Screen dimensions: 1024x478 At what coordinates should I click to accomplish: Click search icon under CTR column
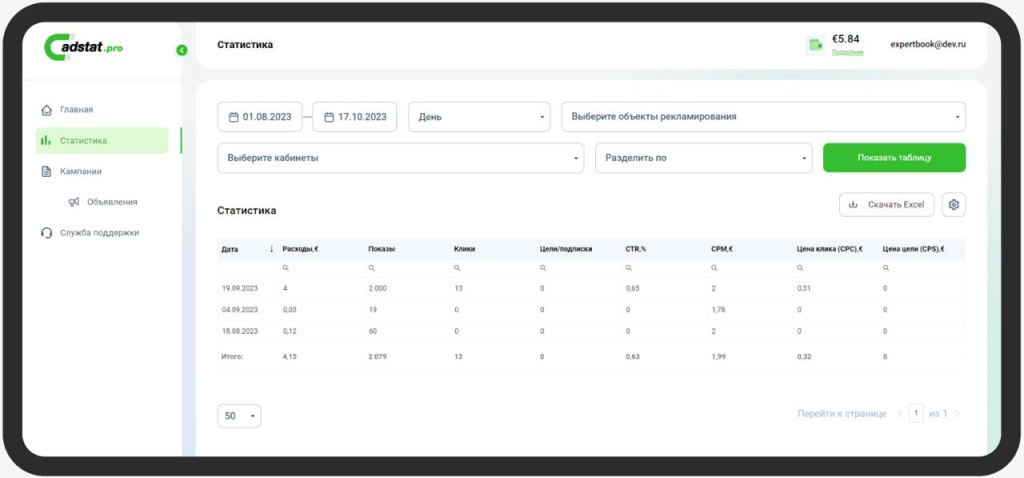[x=628, y=268]
